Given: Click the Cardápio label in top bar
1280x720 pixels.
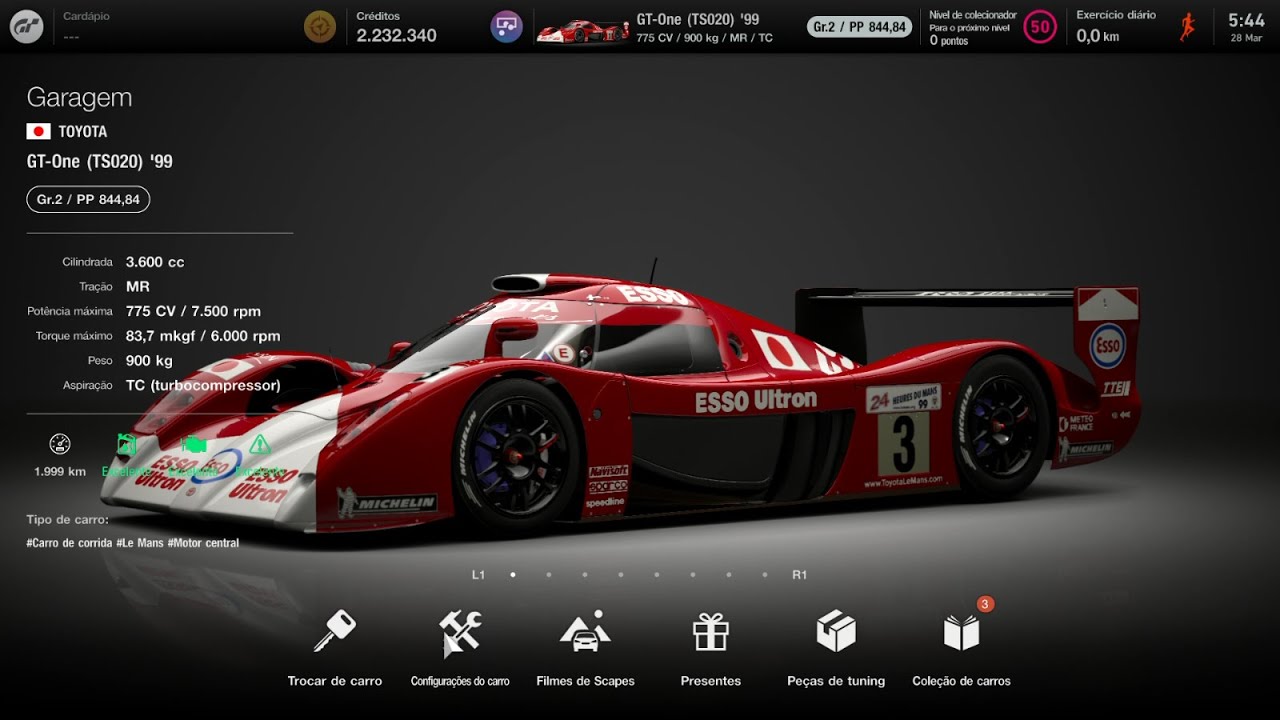Looking at the screenshot, I should pyautogui.click(x=86, y=16).
